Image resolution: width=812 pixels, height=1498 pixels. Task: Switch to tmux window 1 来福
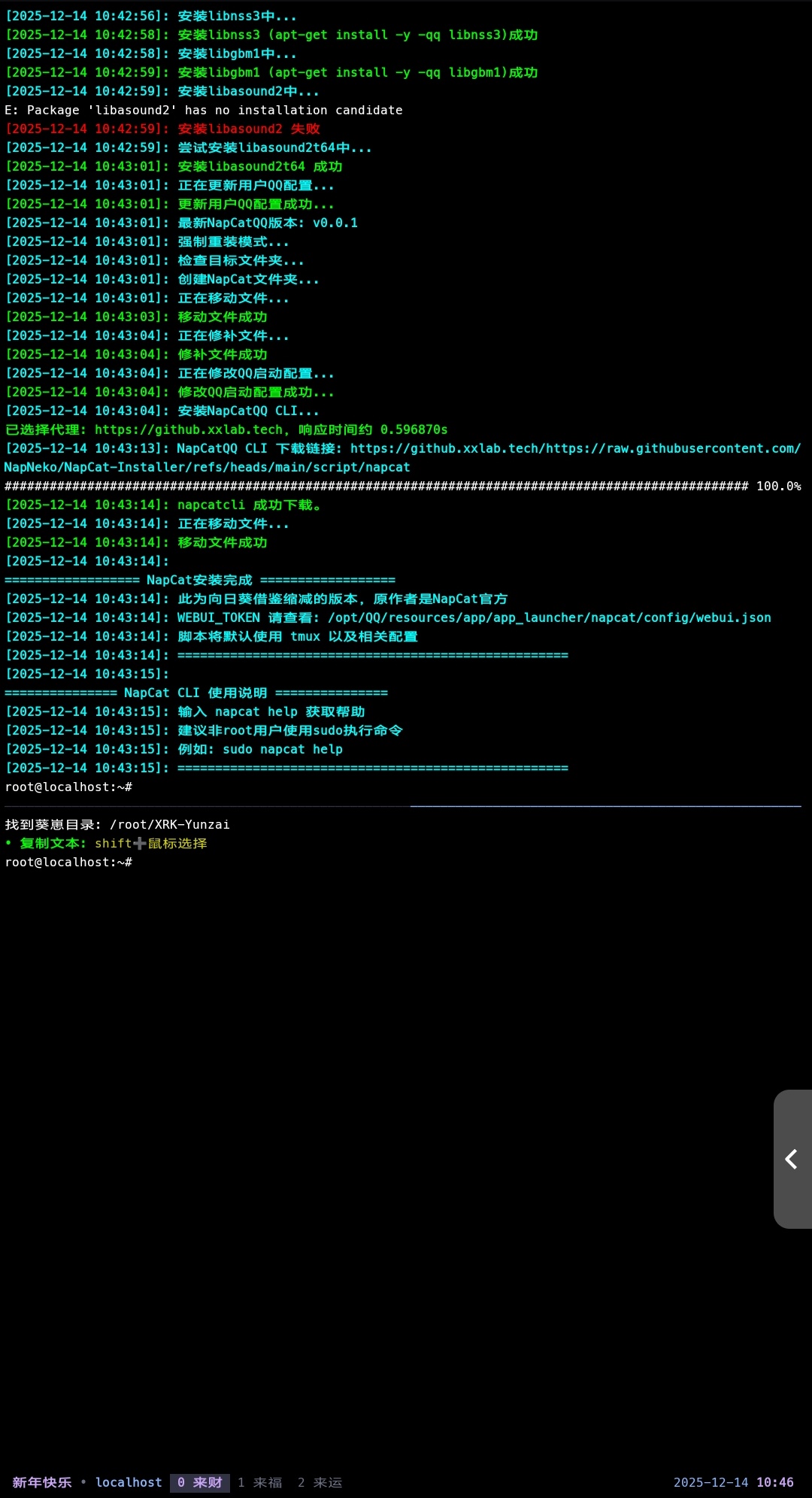point(259,1482)
